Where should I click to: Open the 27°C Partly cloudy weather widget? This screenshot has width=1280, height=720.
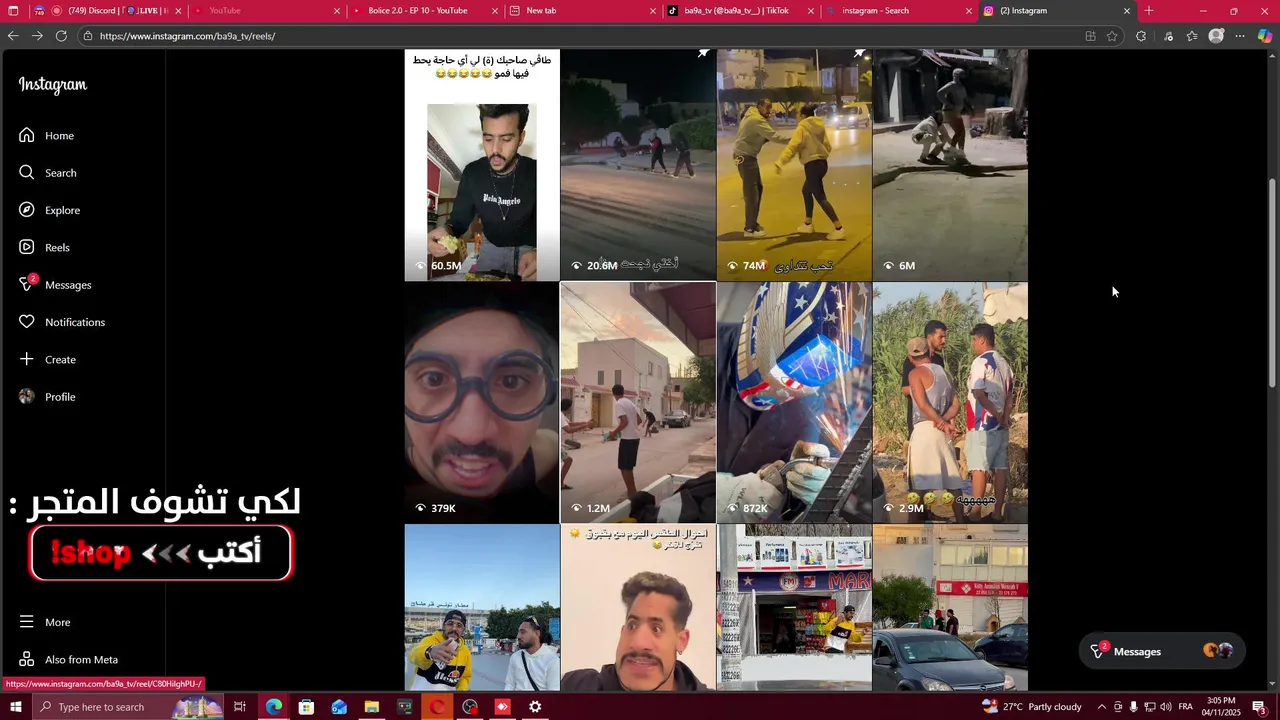coord(1031,707)
